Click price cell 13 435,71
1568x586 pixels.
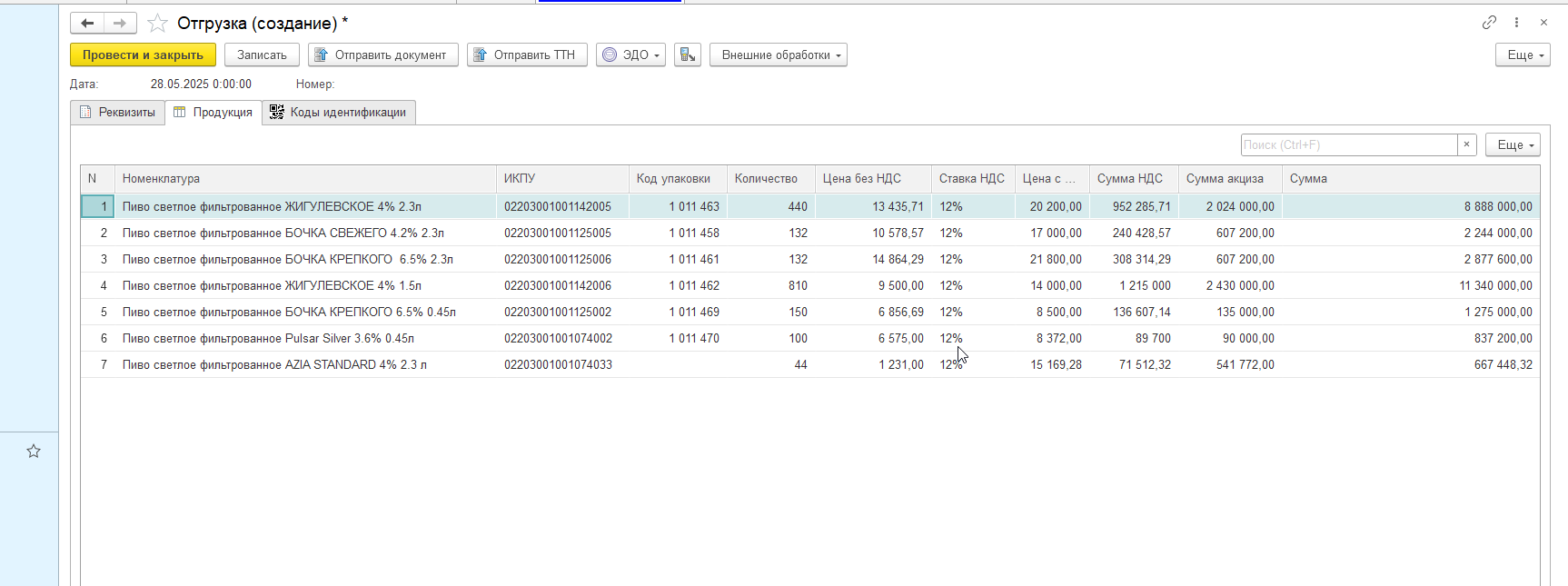click(x=873, y=206)
